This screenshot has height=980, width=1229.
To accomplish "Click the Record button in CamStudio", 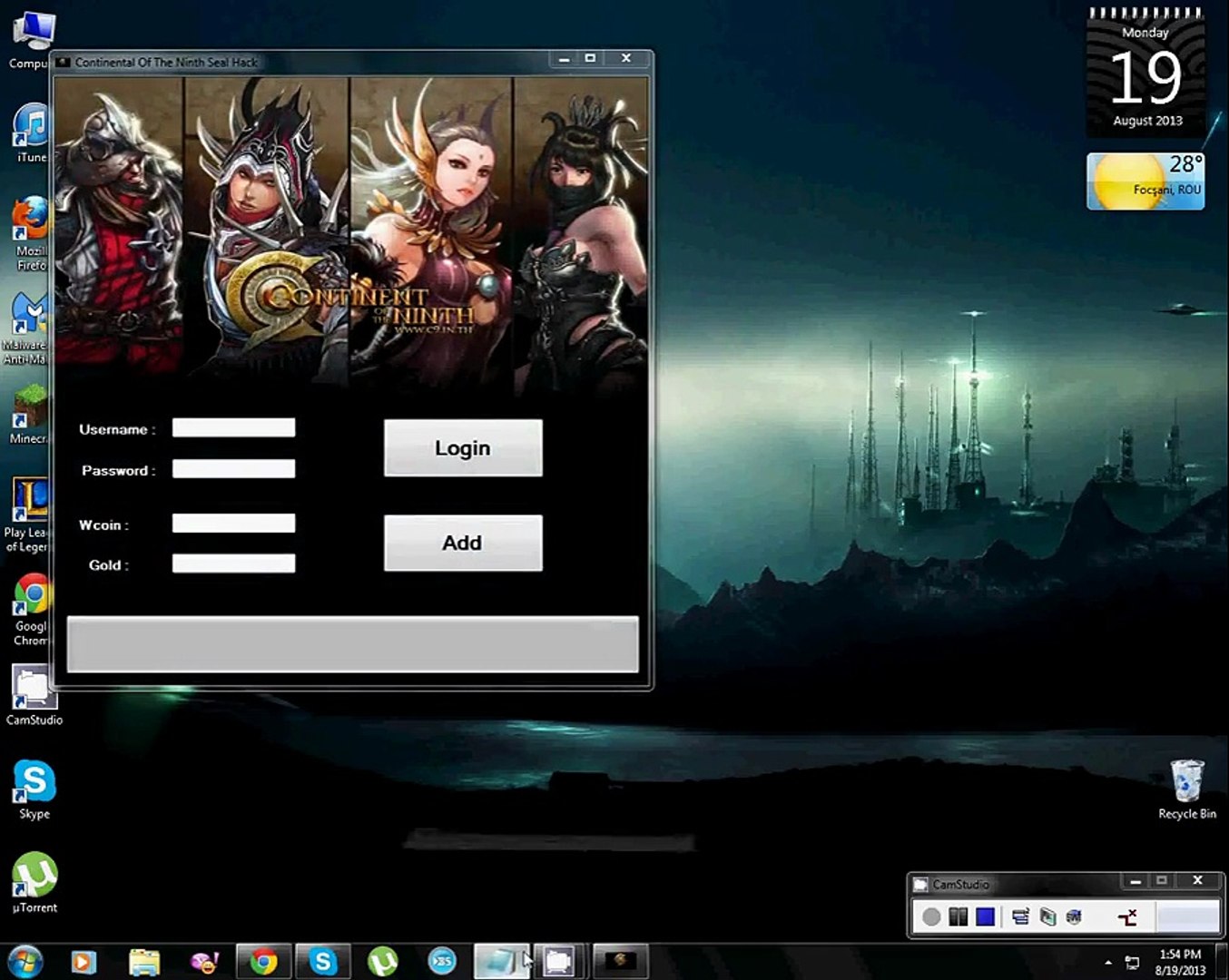I will 931,916.
